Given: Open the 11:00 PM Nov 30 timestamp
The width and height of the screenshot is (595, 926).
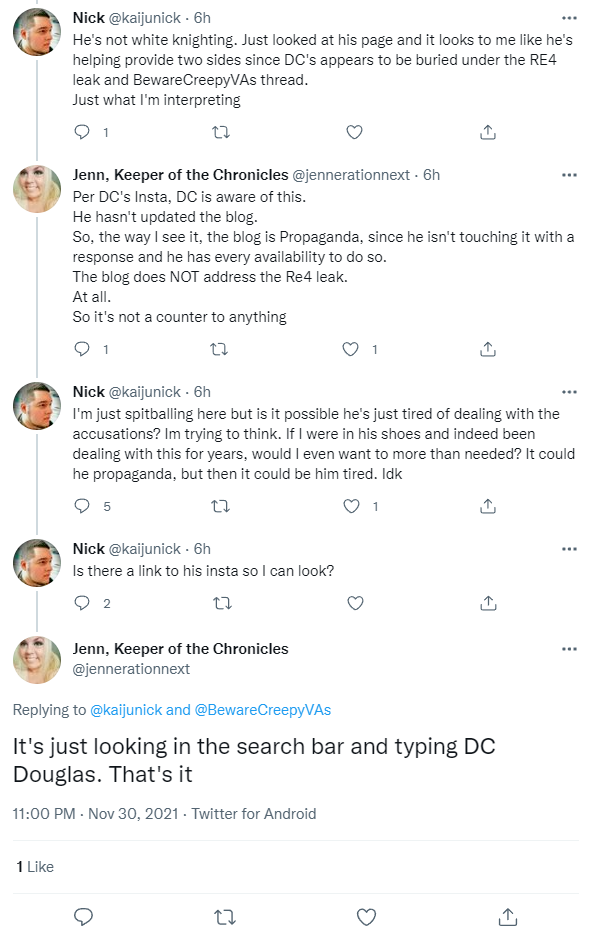Looking at the screenshot, I should tap(96, 814).
